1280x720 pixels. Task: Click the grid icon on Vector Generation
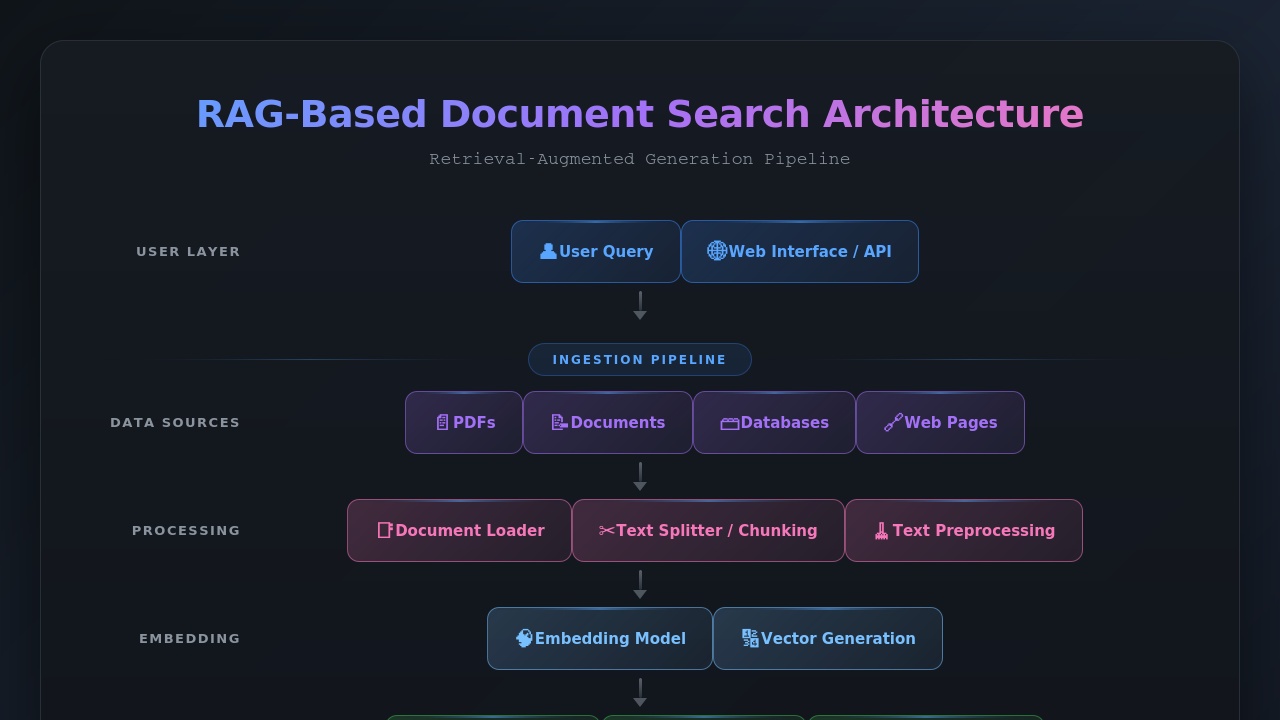coord(749,638)
